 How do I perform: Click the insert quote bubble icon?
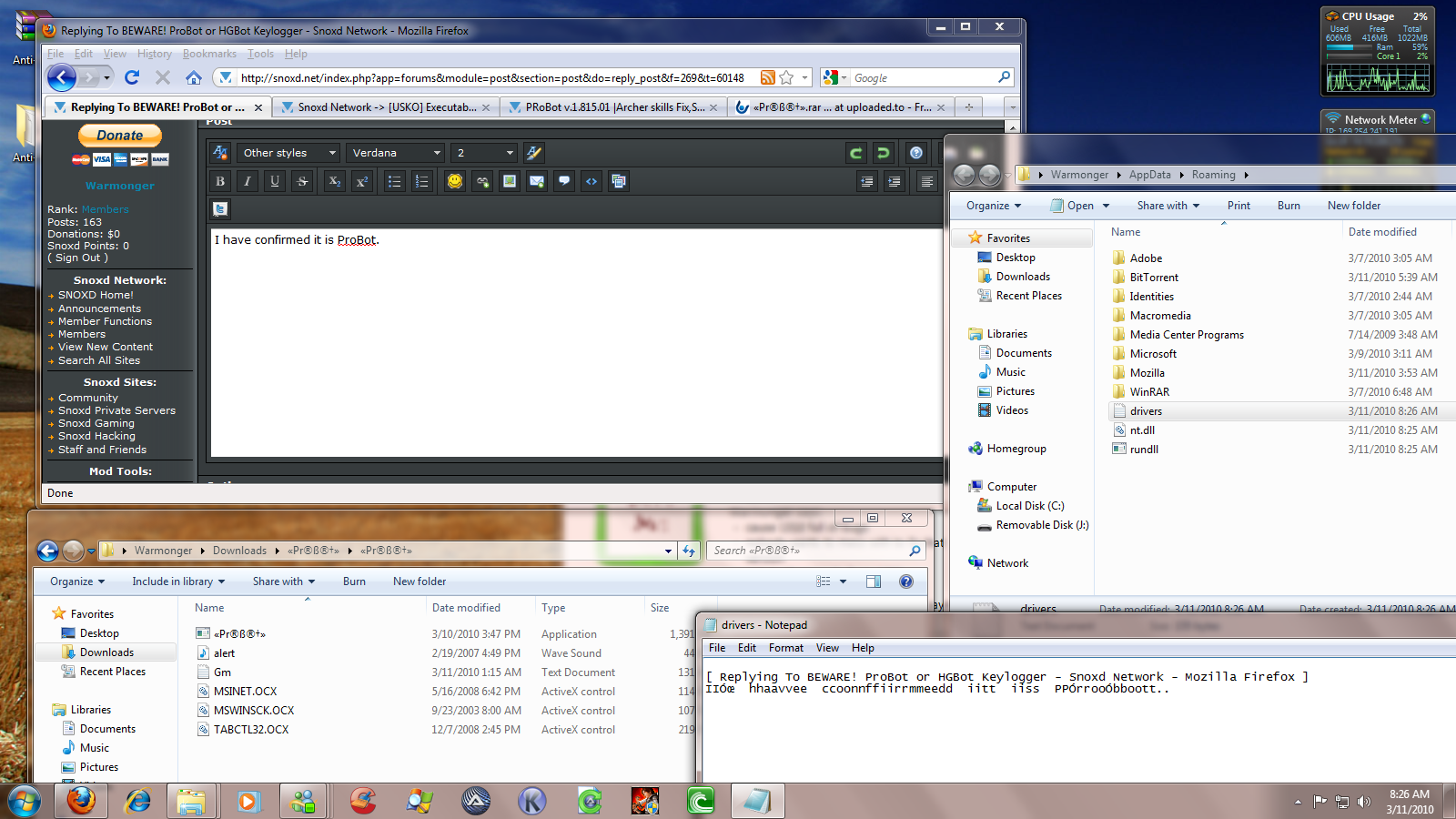tap(564, 181)
